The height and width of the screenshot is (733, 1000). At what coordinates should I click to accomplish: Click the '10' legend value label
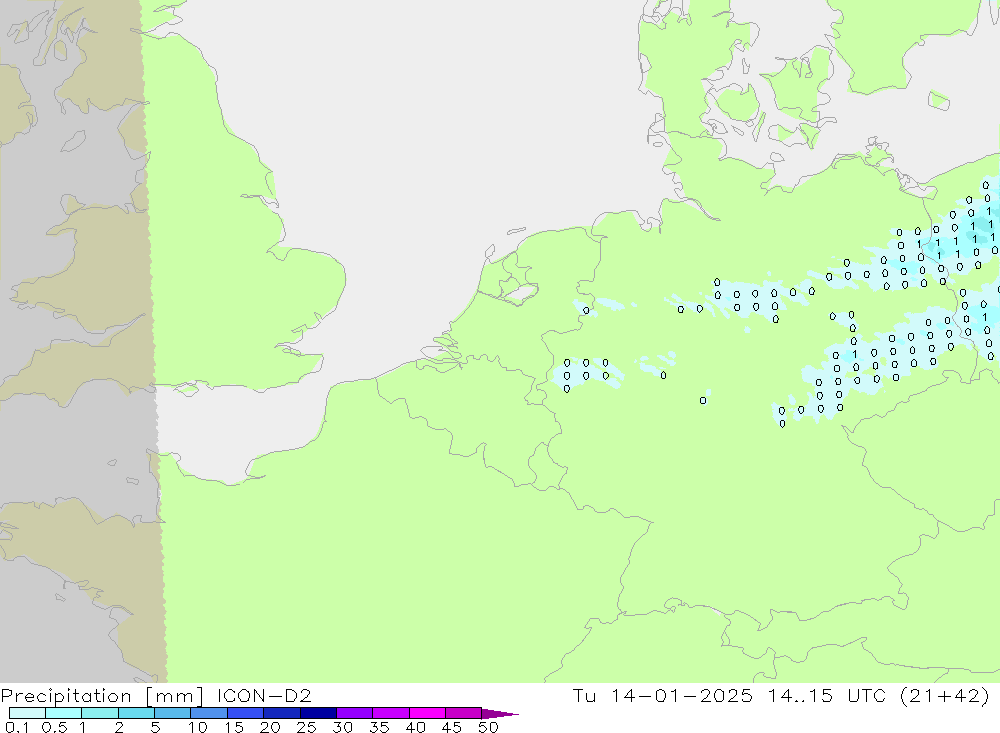click(x=198, y=727)
